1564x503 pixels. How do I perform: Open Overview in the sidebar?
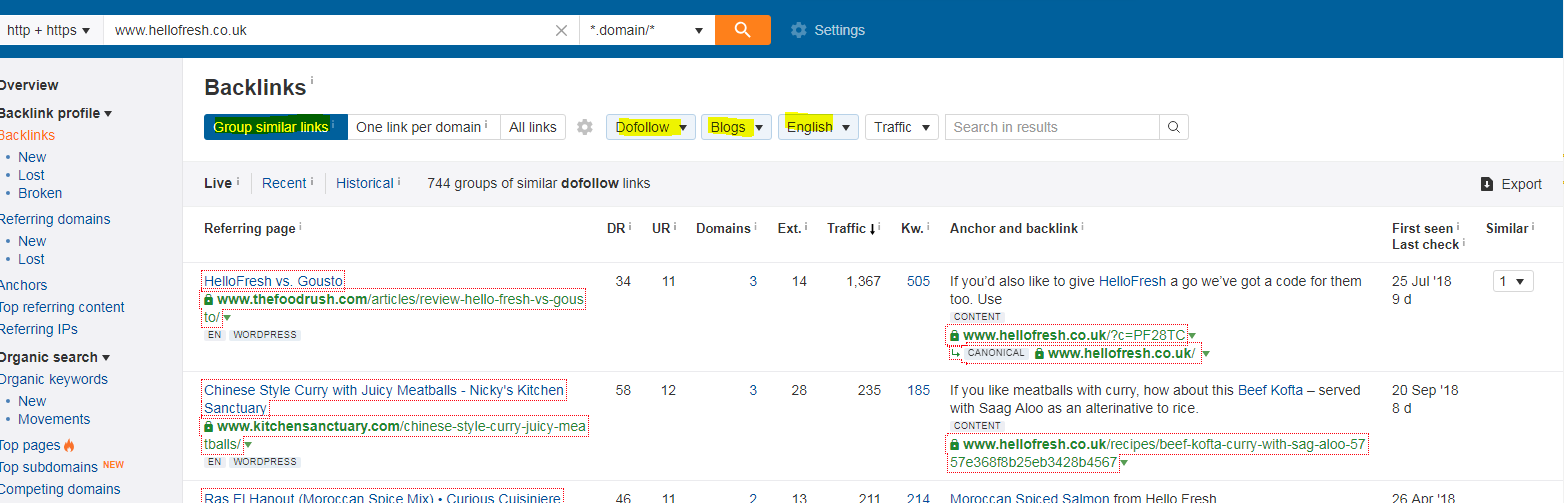click(29, 85)
